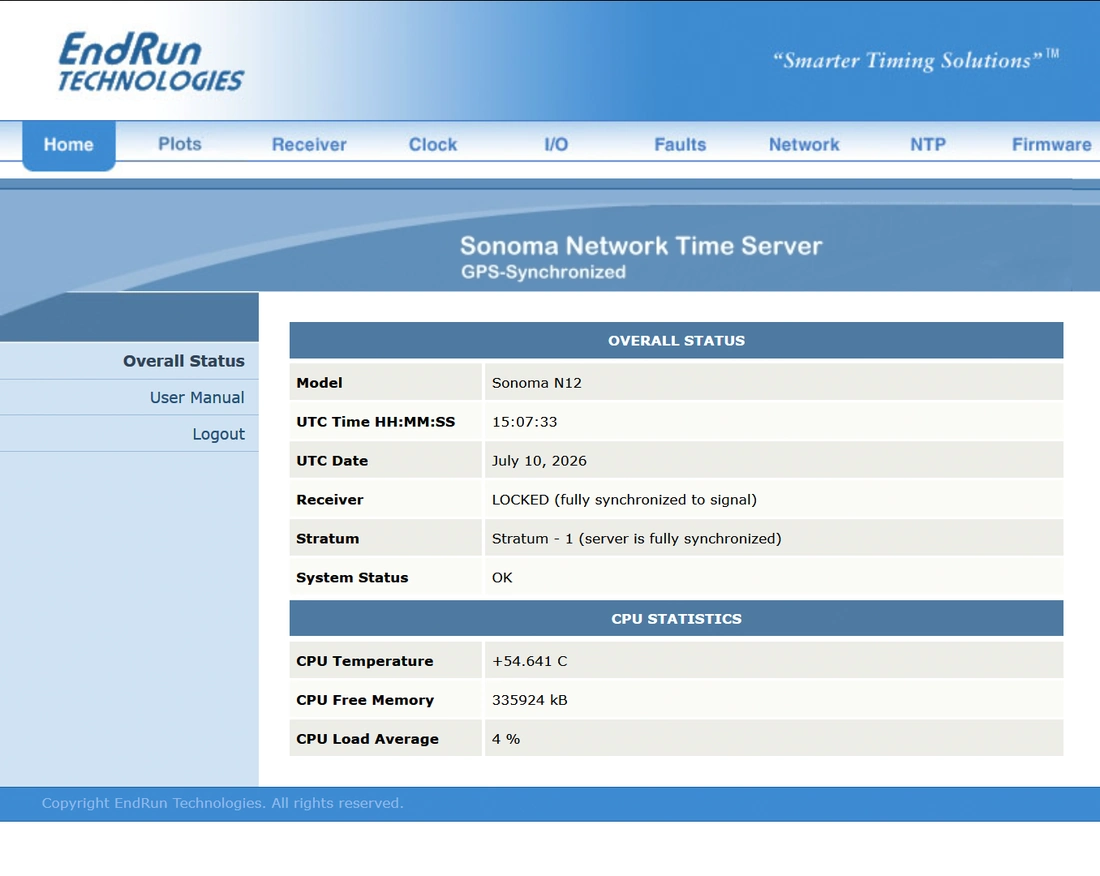Go to the Firmware tab
This screenshot has width=1100, height=876.
[1051, 144]
